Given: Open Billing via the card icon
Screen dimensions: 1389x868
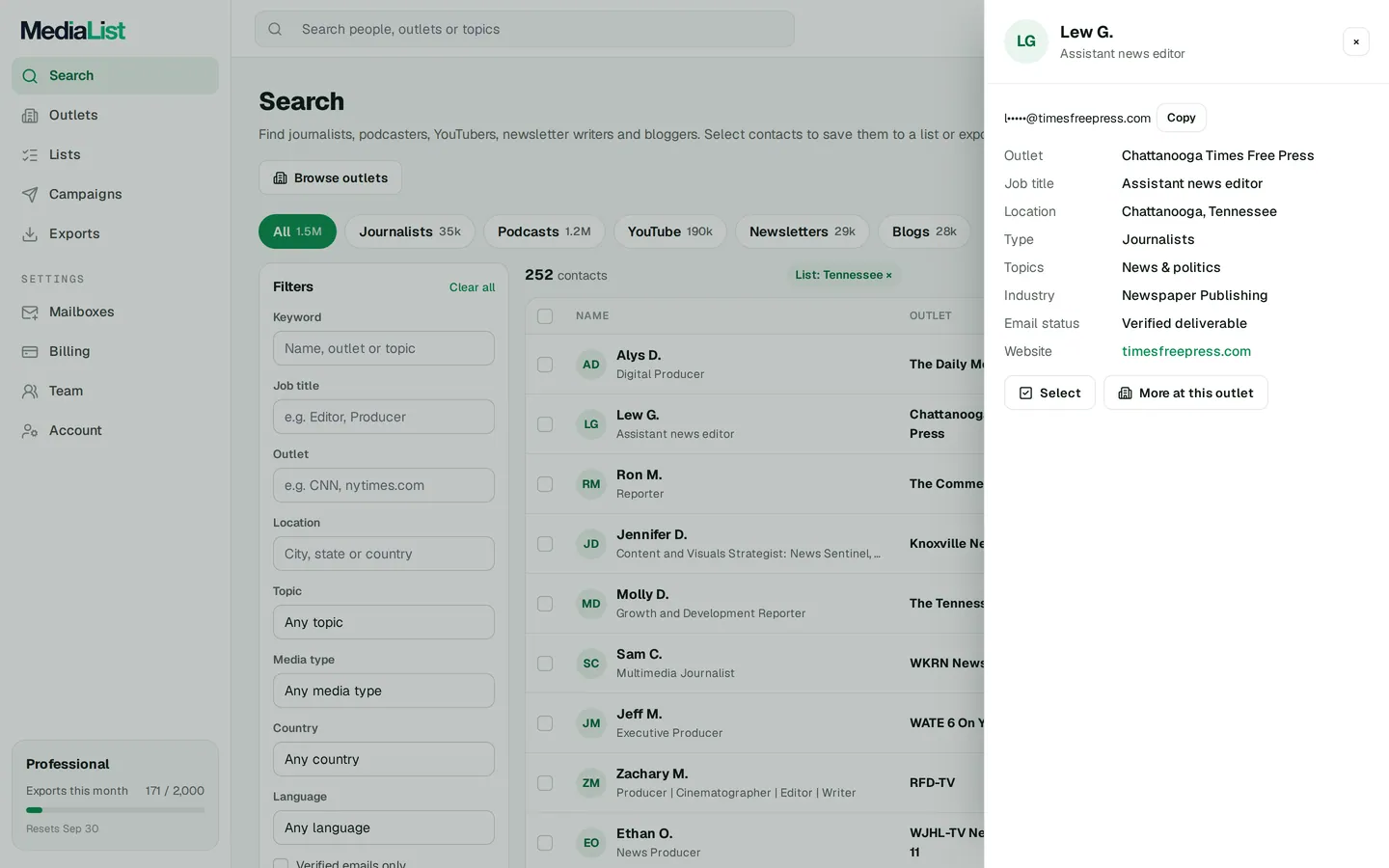Looking at the screenshot, I should coord(30,352).
